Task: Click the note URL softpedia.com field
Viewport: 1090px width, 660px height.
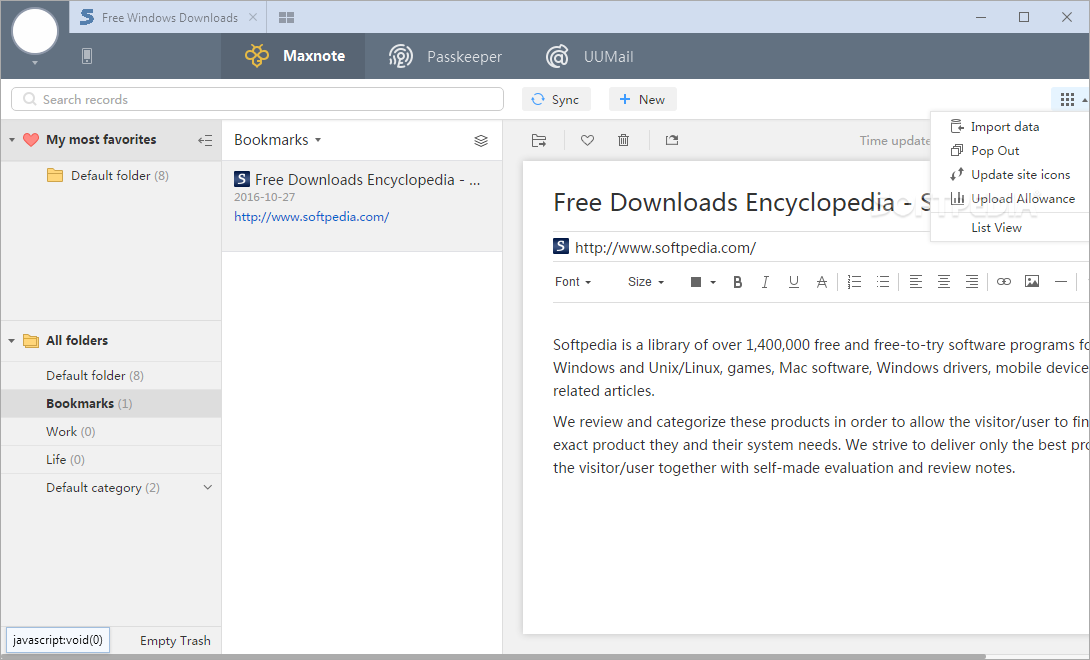Action: (x=665, y=248)
